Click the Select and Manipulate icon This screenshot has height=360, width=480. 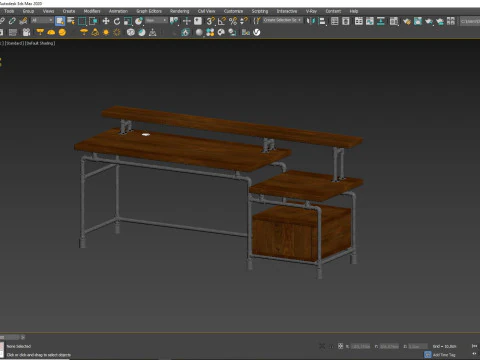[x=187, y=21]
